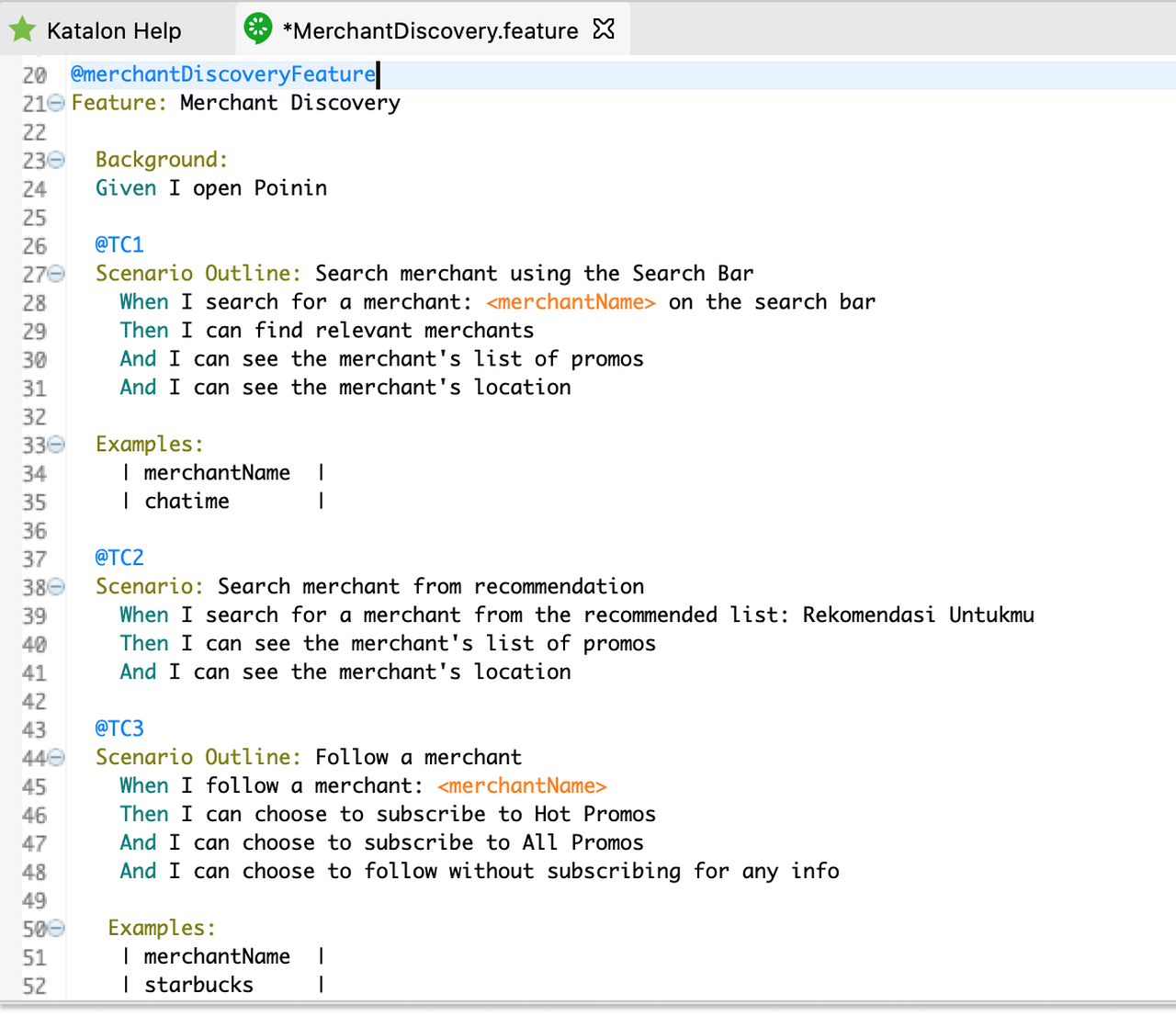1176x1016 pixels.
Task: Click the merchantName header on line 51
Action: click(x=217, y=957)
